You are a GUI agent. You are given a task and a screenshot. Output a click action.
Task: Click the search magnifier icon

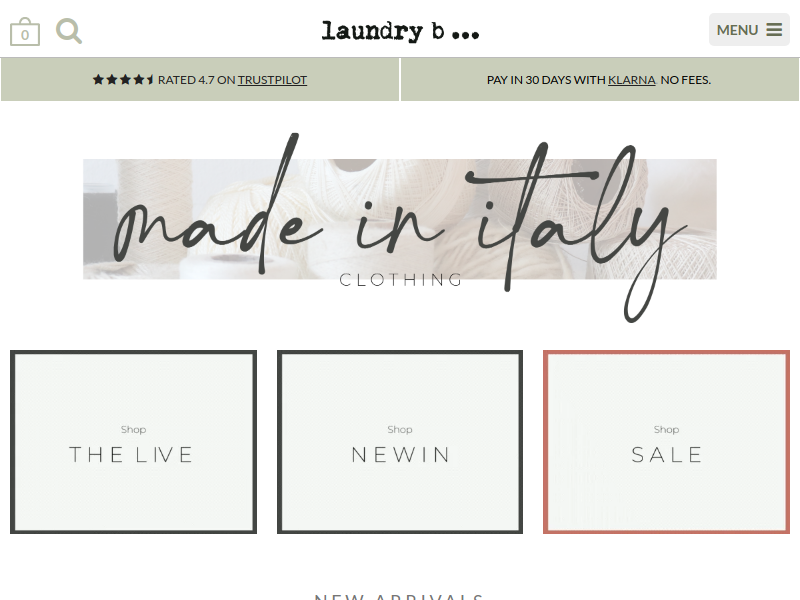pos(69,31)
